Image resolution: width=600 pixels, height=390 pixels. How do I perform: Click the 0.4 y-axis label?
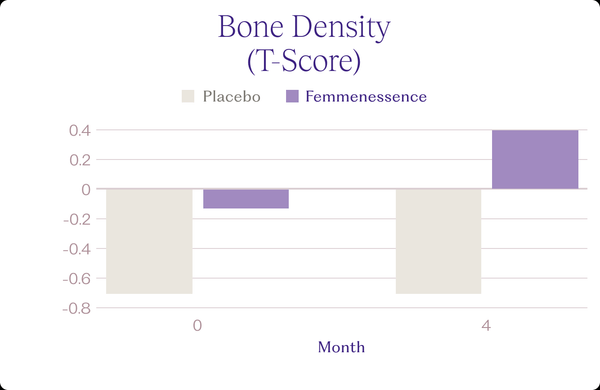[x=80, y=131]
